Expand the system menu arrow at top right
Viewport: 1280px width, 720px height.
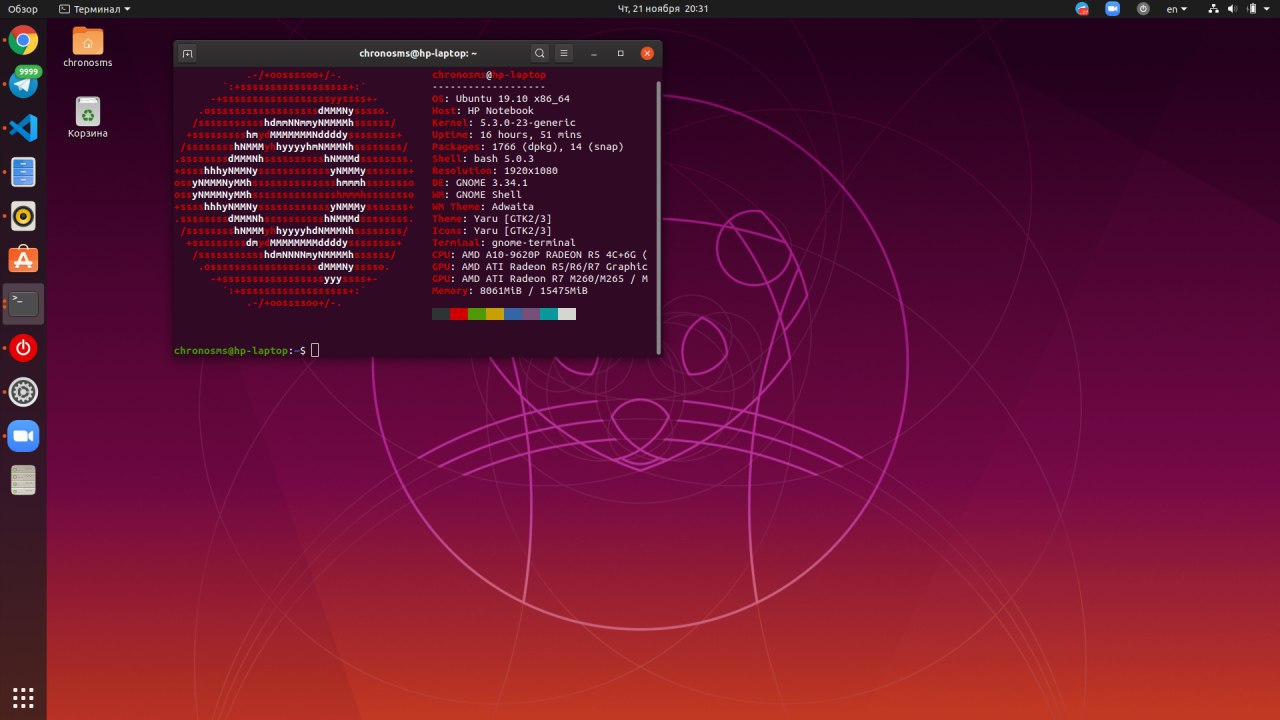pyautogui.click(x=1266, y=8)
